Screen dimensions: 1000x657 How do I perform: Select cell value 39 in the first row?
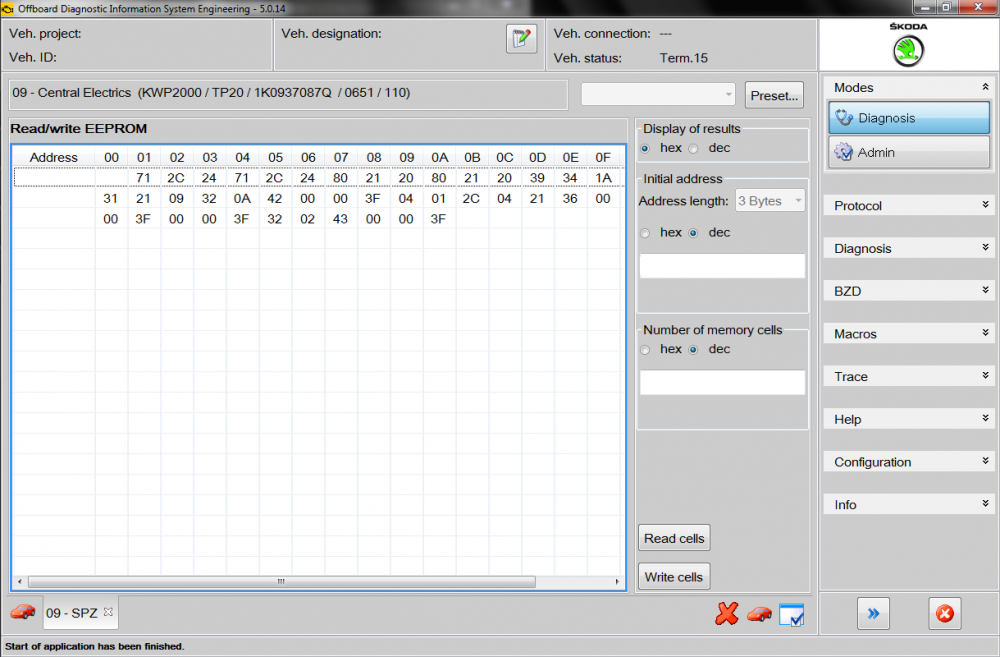pos(538,178)
